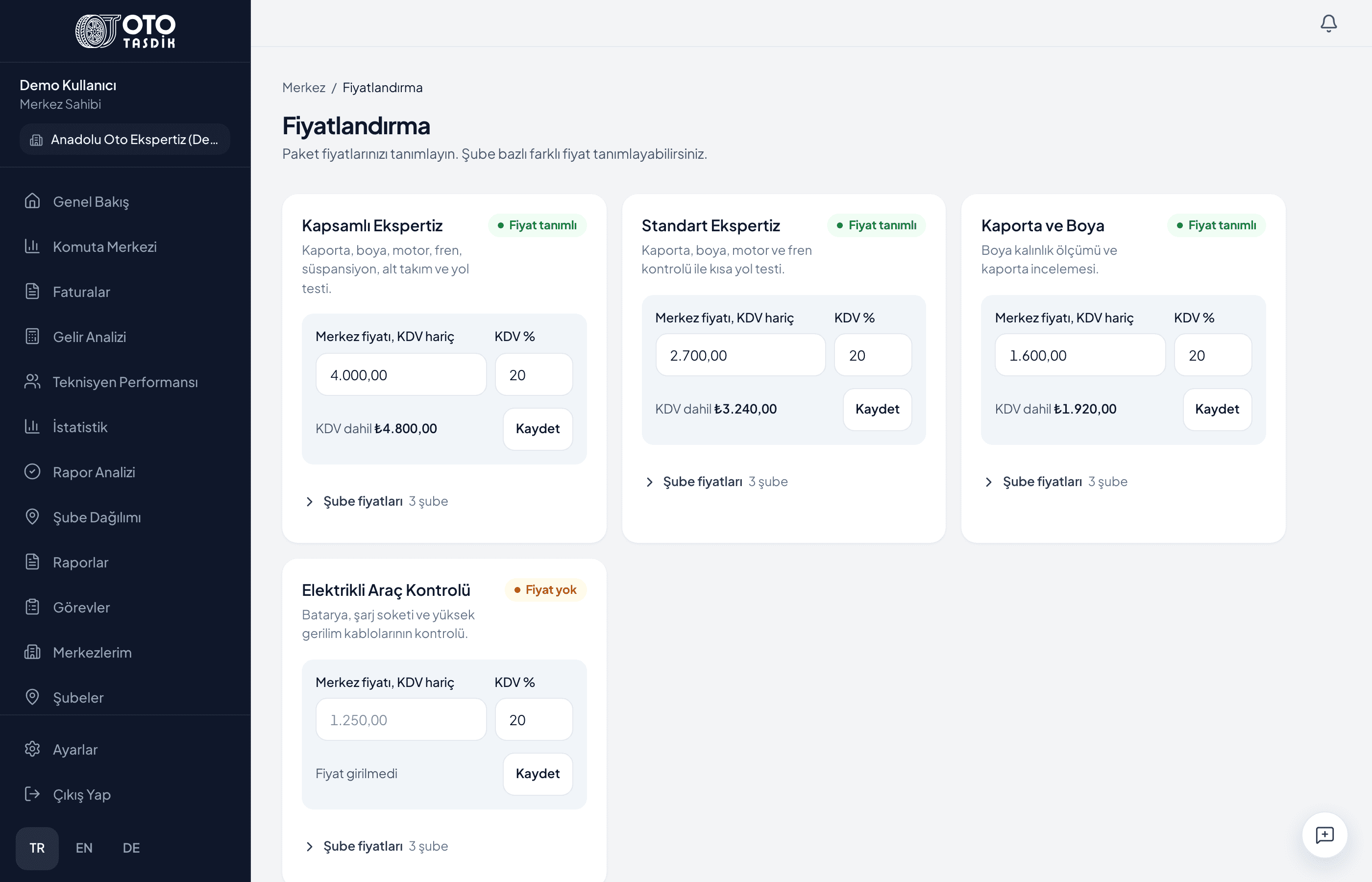Expand Şube fiyatları under Kaporta ve Boya
The width and height of the screenshot is (1372, 882).
[1055, 482]
